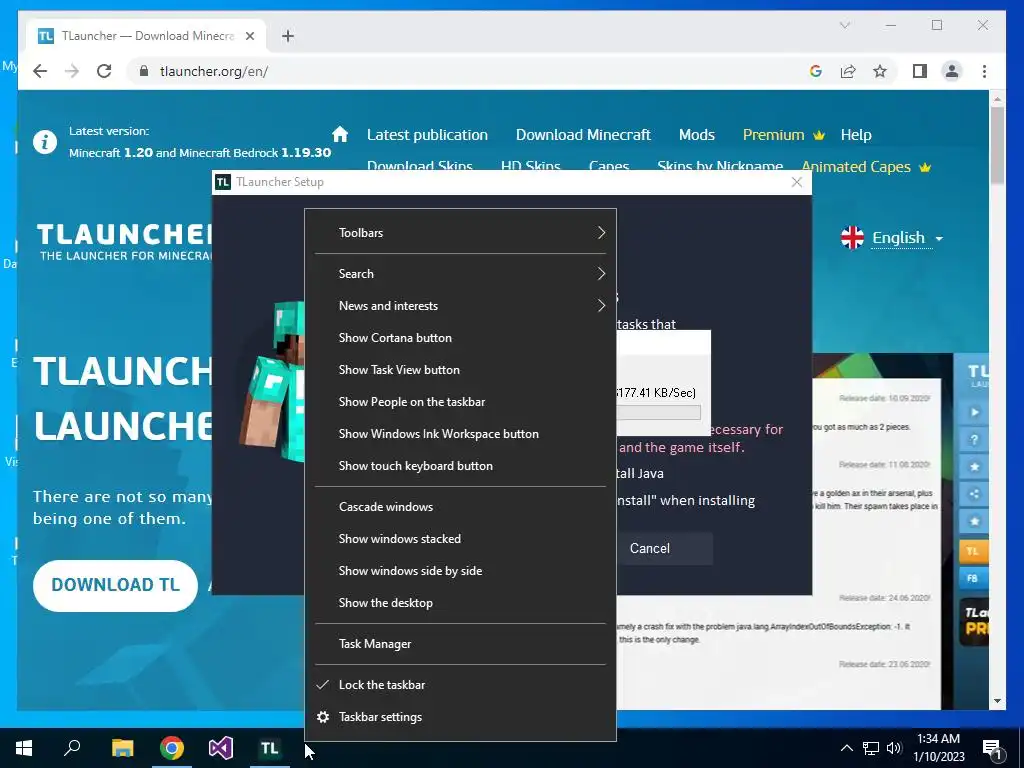
Task: Open Download Minecraft link
Action: 583,135
